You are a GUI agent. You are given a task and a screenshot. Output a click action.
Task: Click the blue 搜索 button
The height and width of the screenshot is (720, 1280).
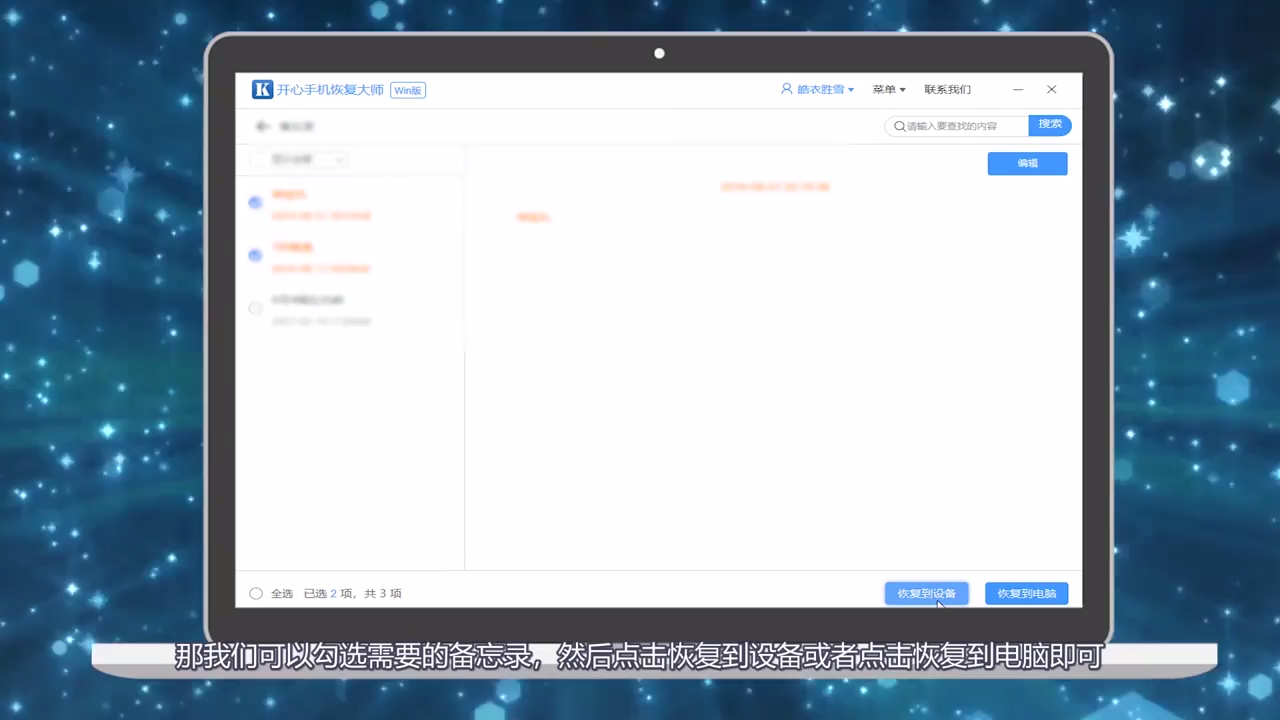click(1049, 124)
